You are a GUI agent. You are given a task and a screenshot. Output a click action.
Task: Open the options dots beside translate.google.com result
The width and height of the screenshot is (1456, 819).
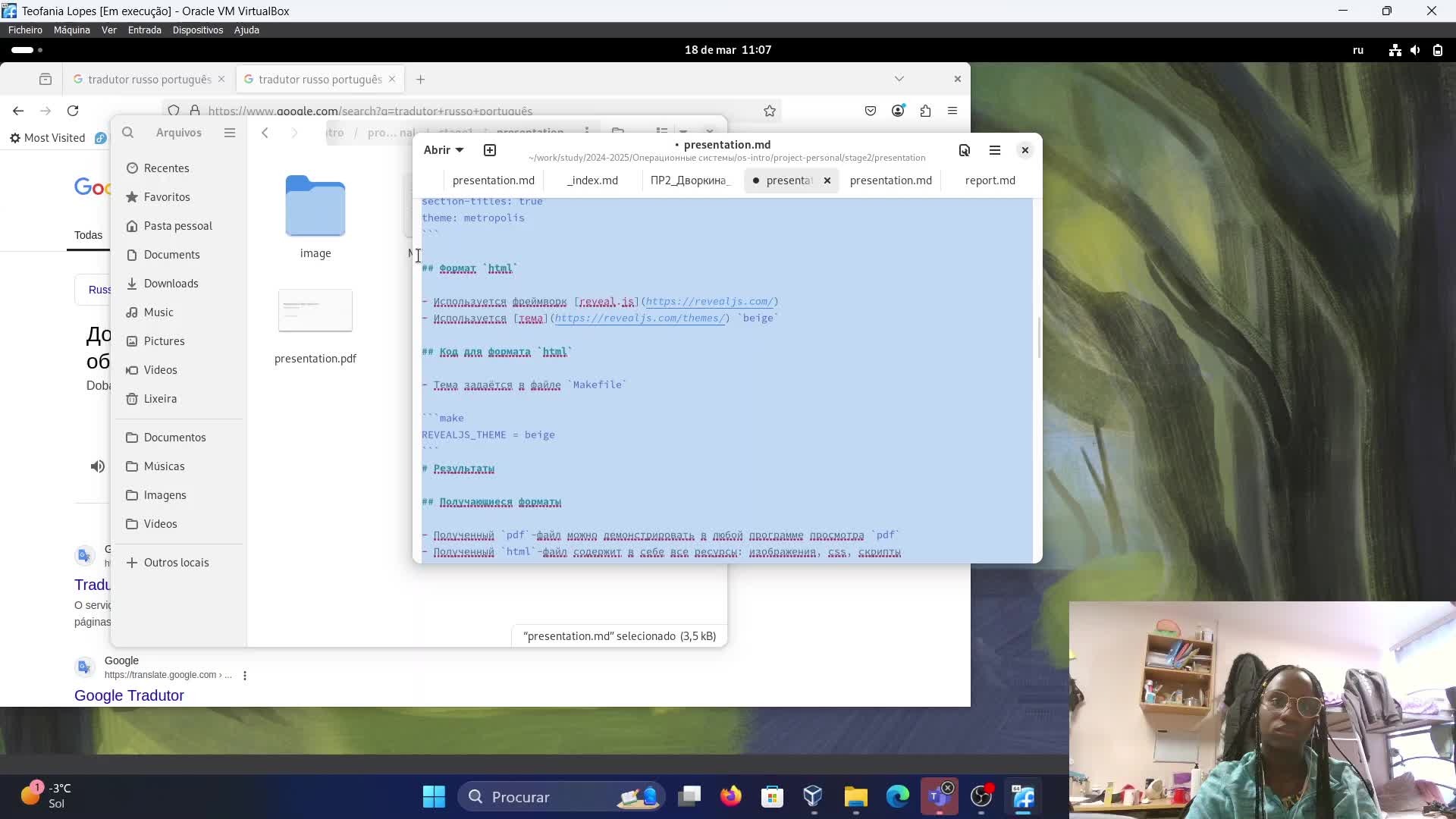245,675
